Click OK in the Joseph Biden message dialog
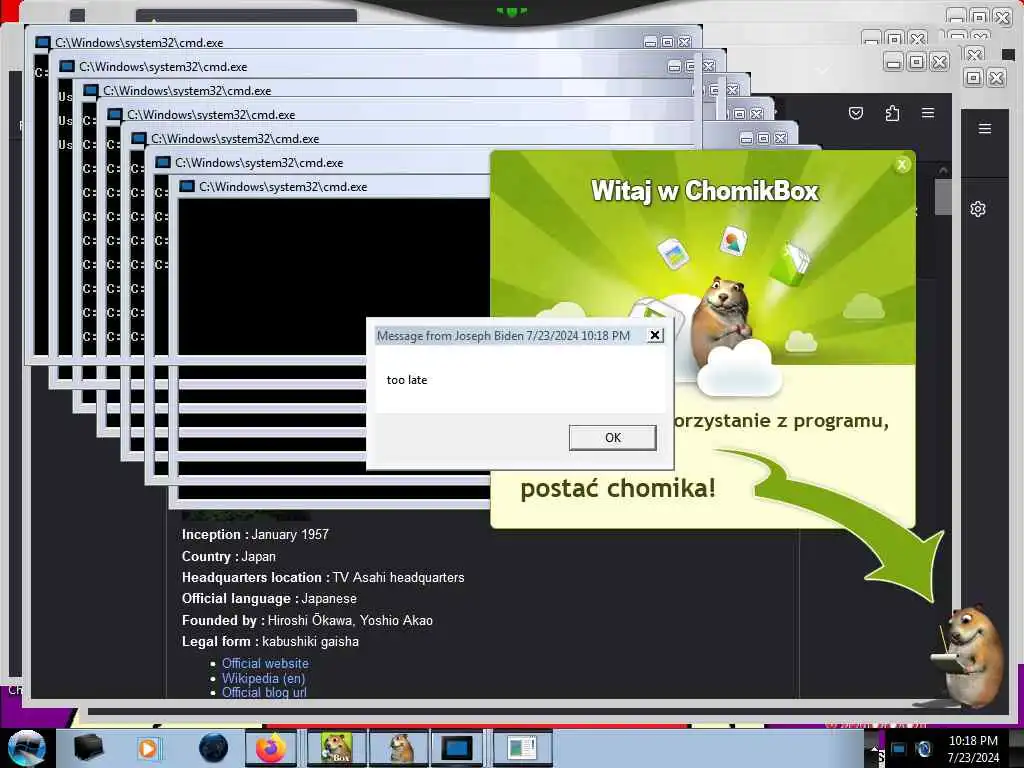1024x768 pixels. (613, 438)
